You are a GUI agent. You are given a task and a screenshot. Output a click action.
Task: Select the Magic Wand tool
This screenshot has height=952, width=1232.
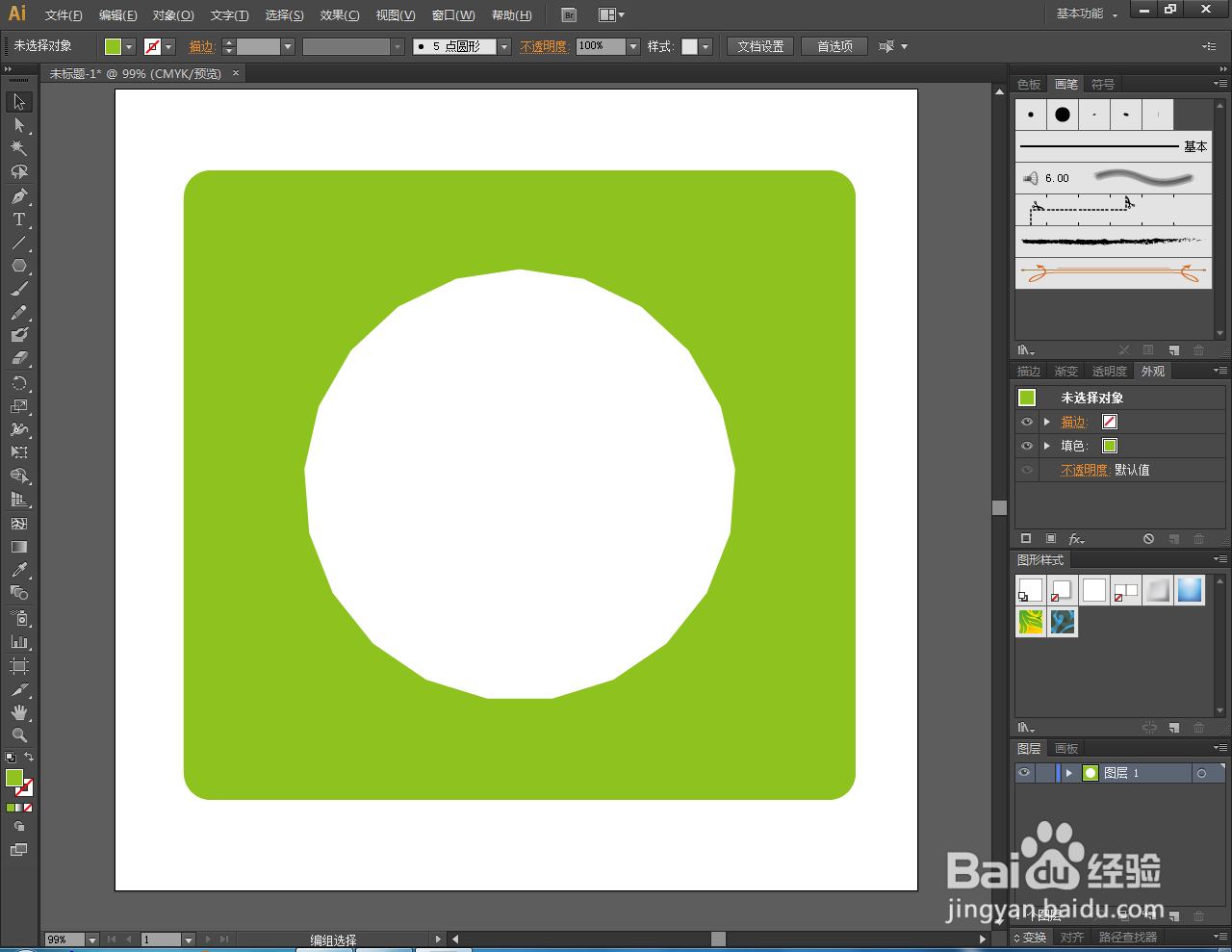coord(19,148)
